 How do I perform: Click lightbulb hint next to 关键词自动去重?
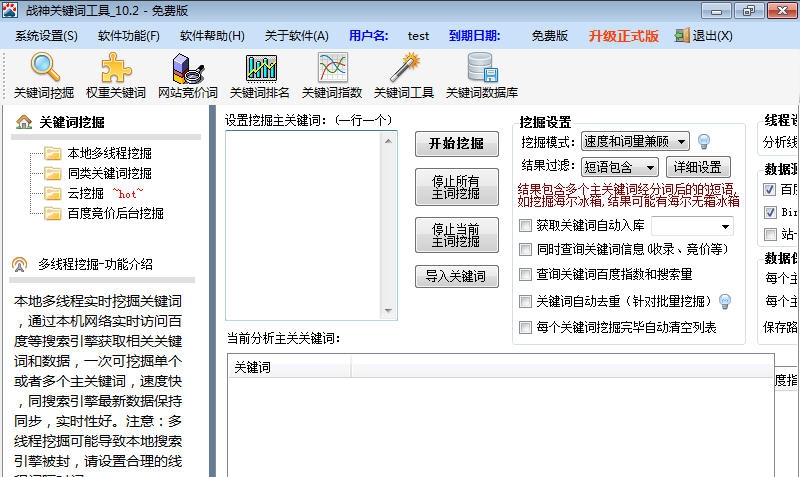724,302
